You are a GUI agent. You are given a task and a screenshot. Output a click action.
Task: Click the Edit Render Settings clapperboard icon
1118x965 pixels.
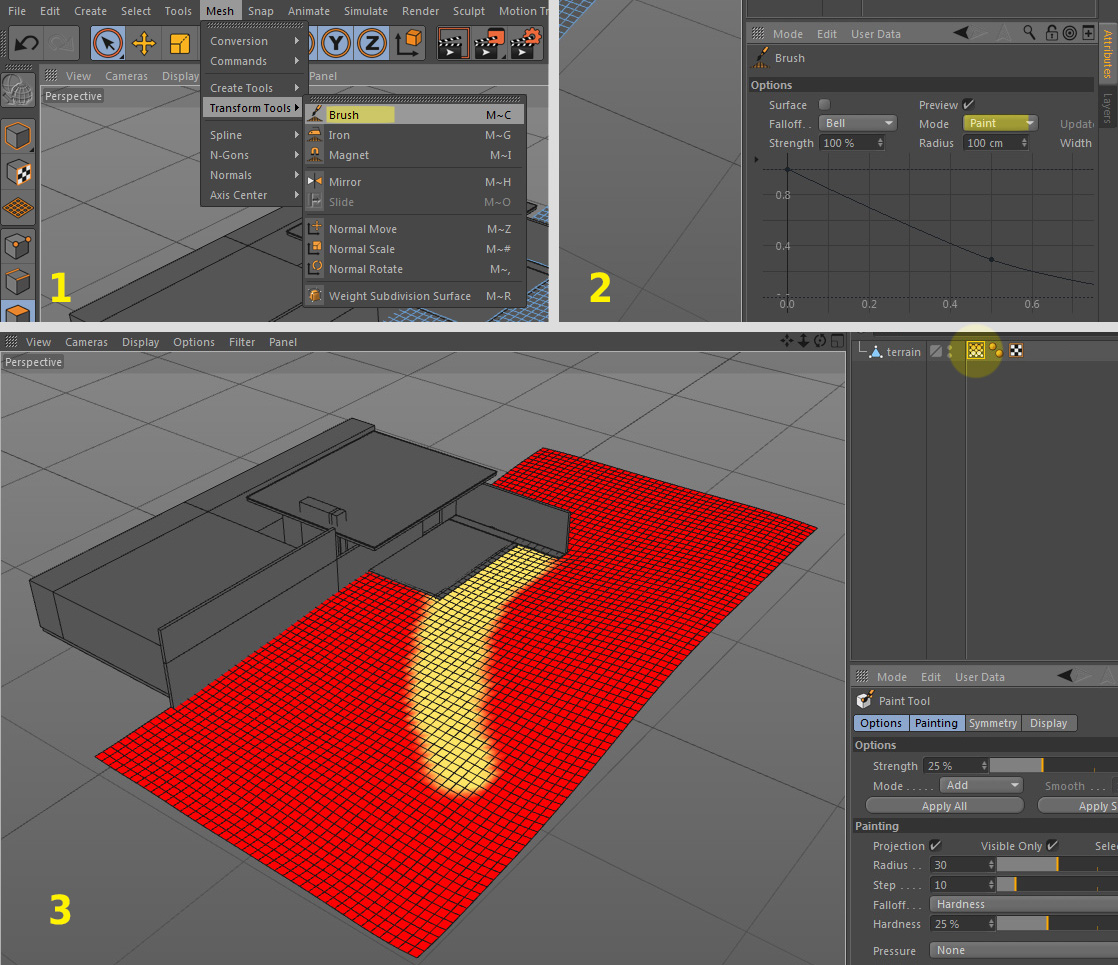pos(526,43)
